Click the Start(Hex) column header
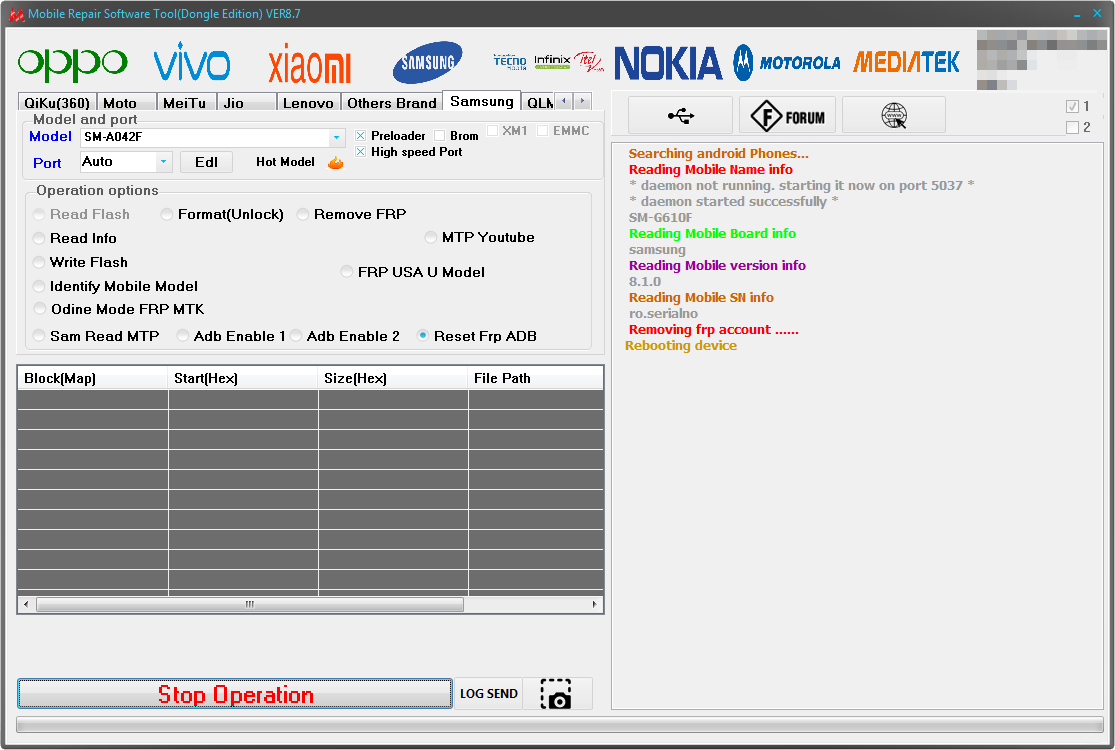Screen dimensions: 1115x750 click(242, 378)
